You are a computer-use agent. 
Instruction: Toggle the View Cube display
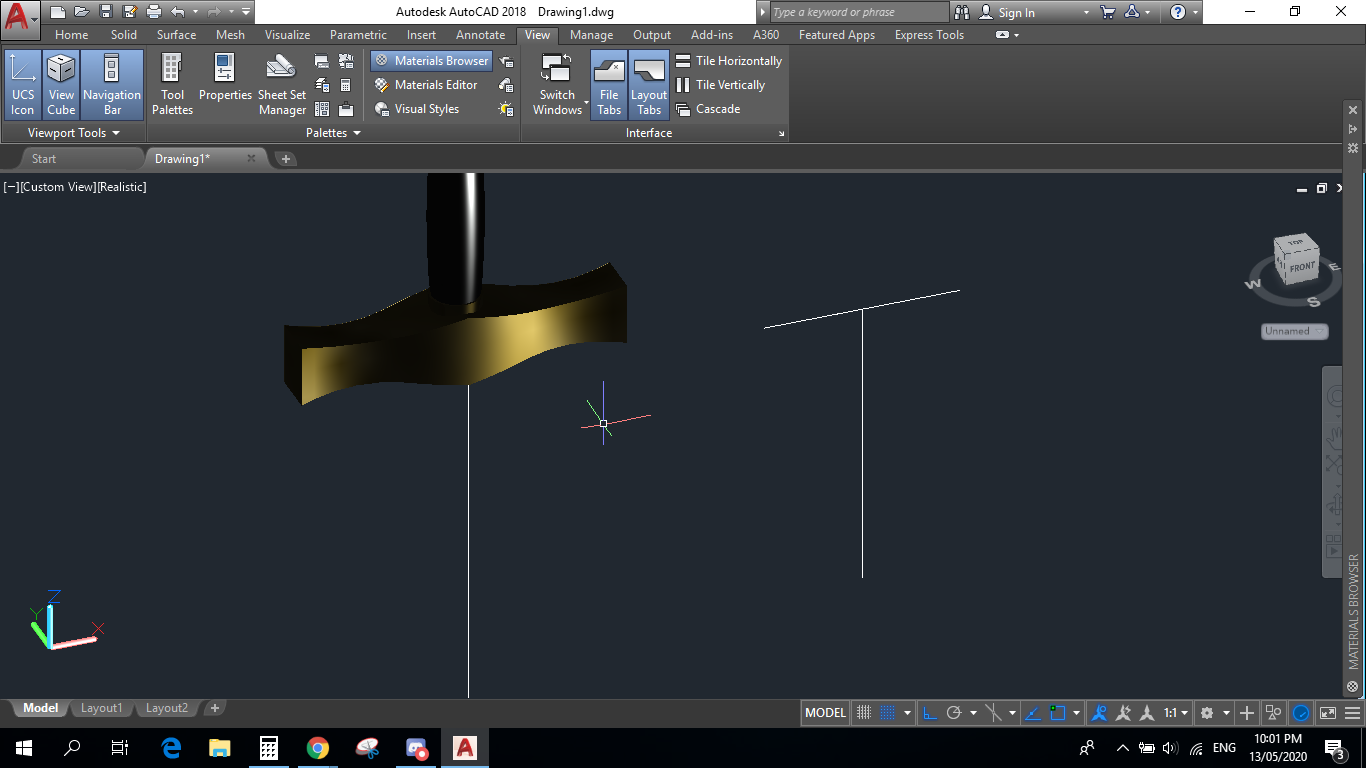[61, 85]
